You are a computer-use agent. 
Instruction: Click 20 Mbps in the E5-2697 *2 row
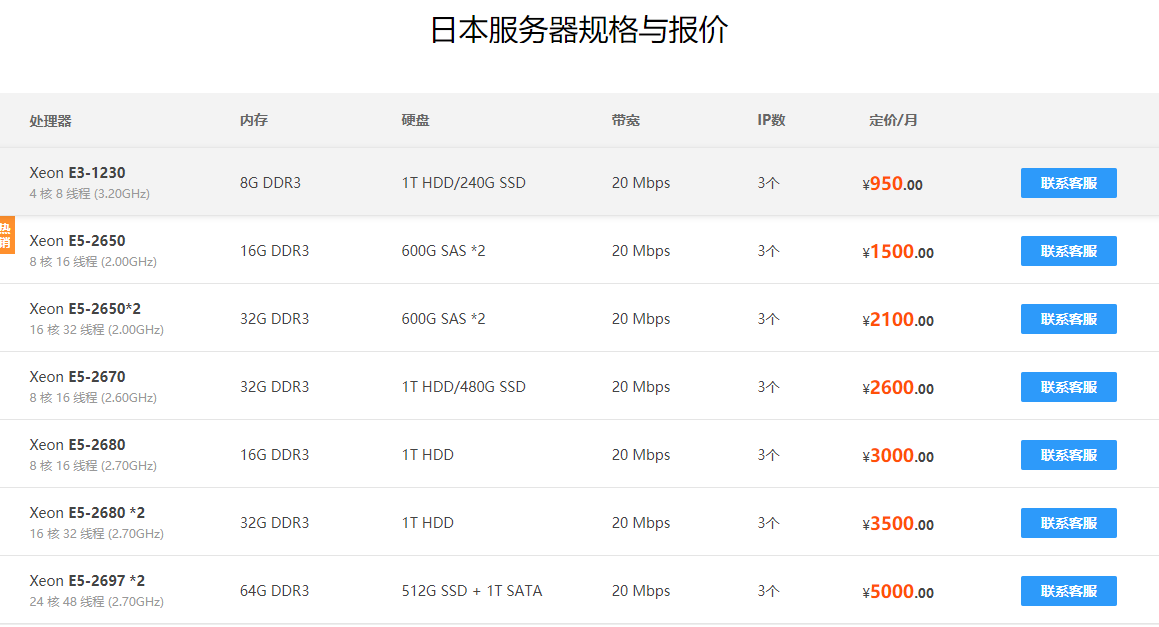click(641, 591)
